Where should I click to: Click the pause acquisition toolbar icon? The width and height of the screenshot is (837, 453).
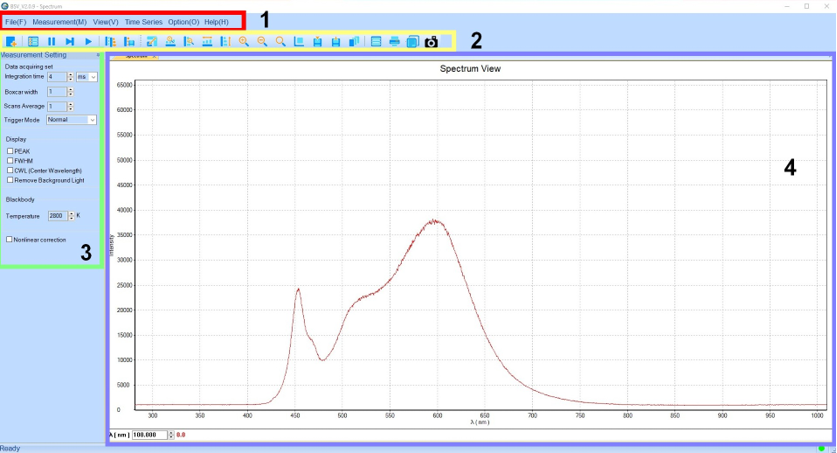pos(51,42)
